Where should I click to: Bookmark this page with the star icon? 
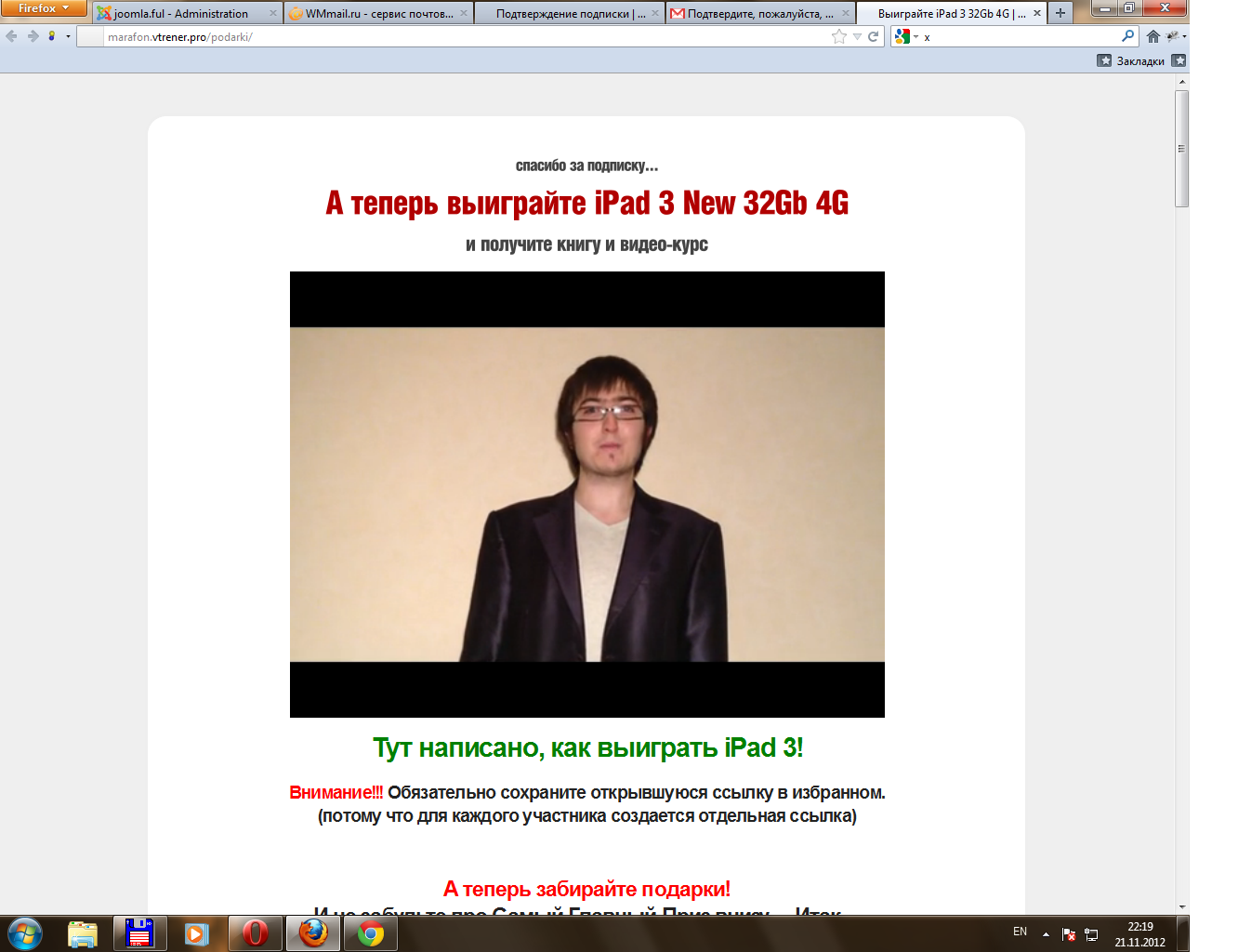839,36
